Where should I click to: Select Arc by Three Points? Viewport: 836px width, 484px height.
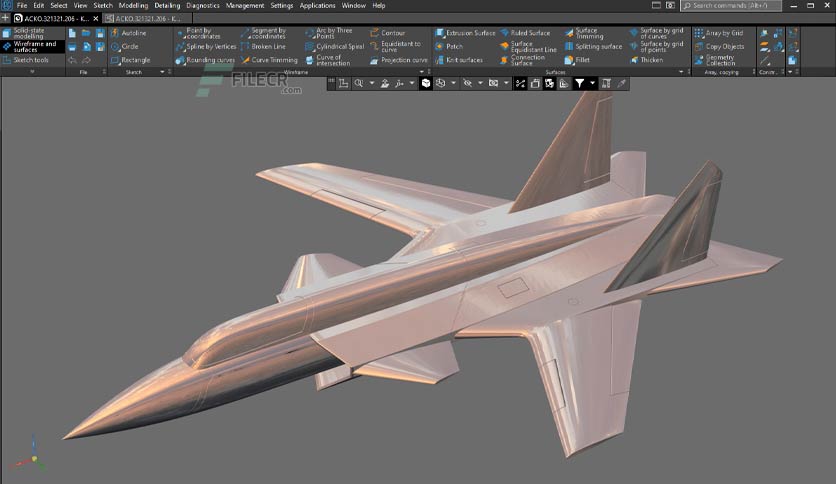[329, 33]
